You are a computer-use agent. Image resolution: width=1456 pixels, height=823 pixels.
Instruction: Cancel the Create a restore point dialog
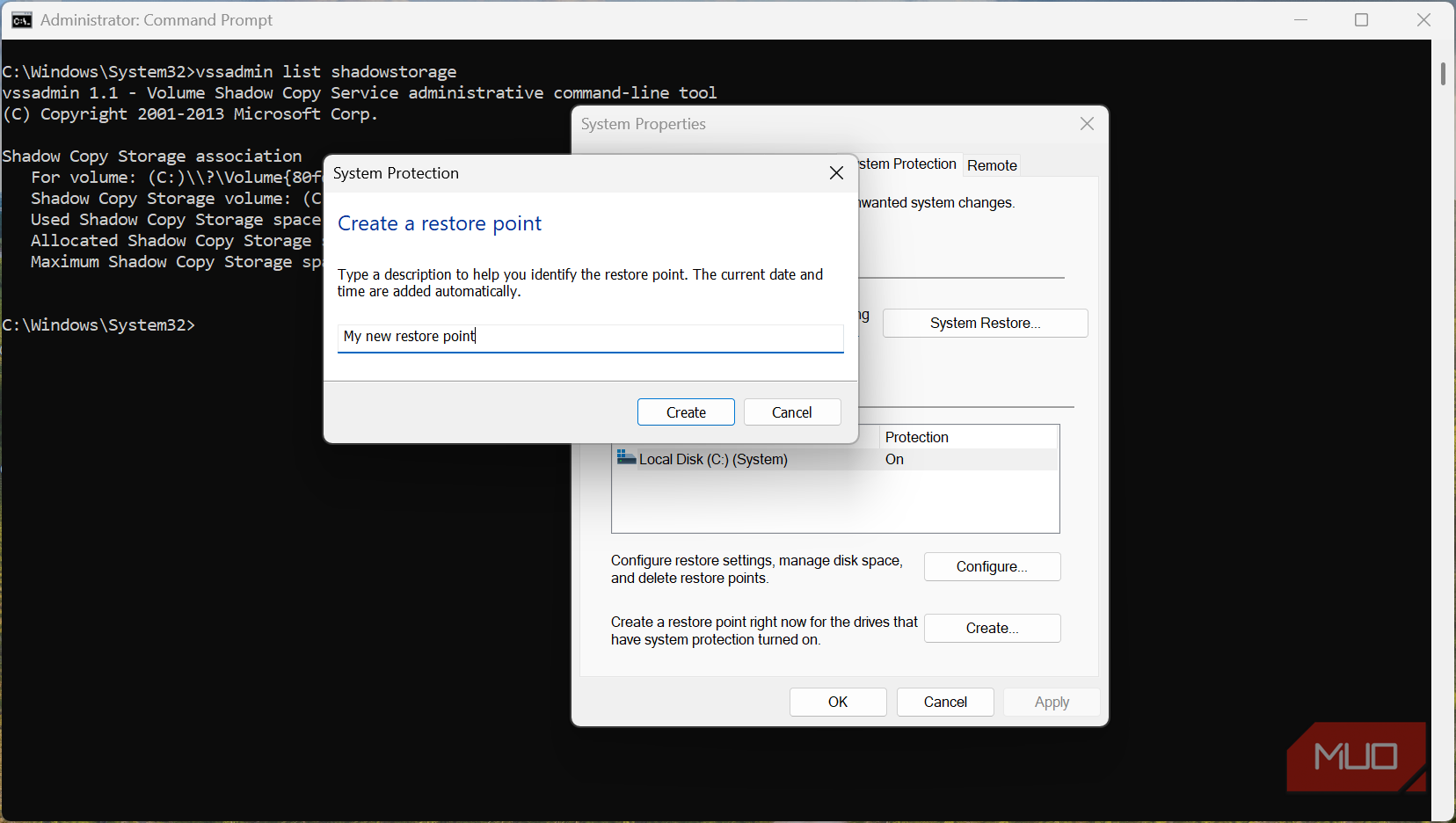[x=792, y=412]
